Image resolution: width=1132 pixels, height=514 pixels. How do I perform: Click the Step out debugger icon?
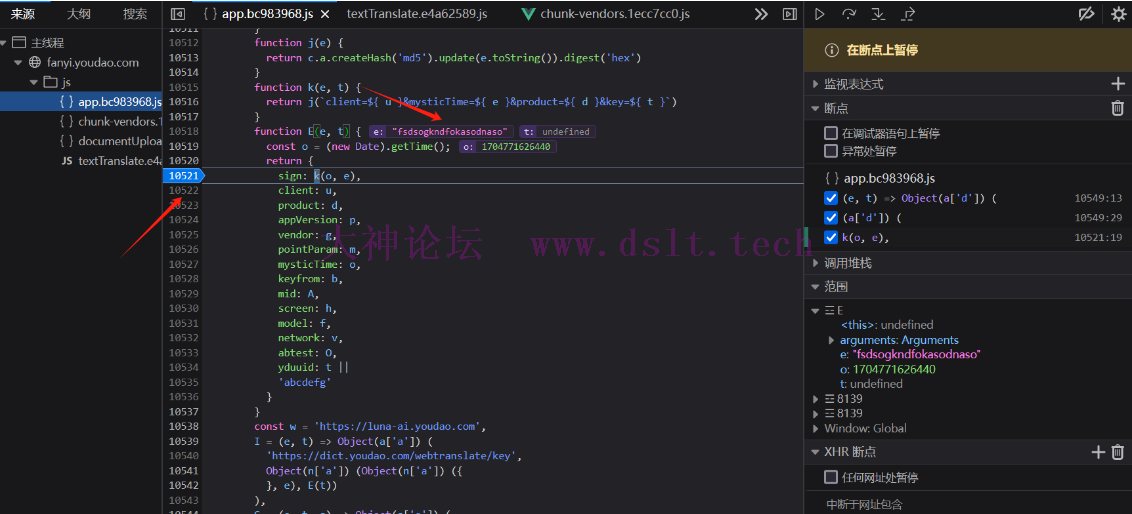(908, 15)
